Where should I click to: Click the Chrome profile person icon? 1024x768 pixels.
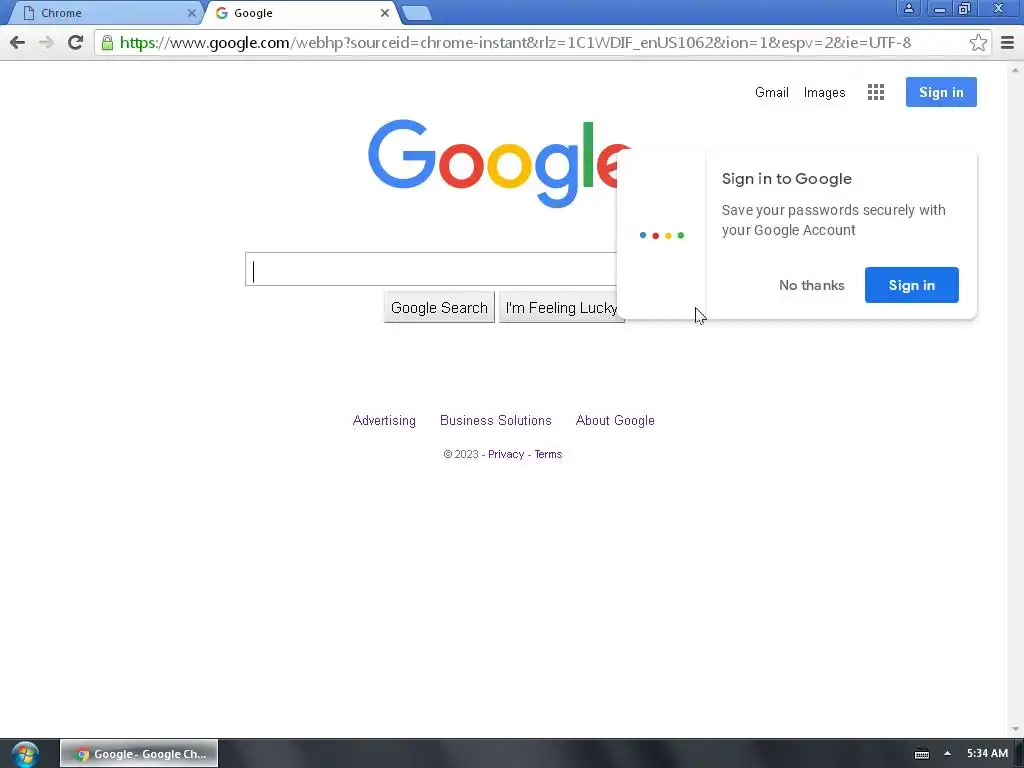click(908, 8)
